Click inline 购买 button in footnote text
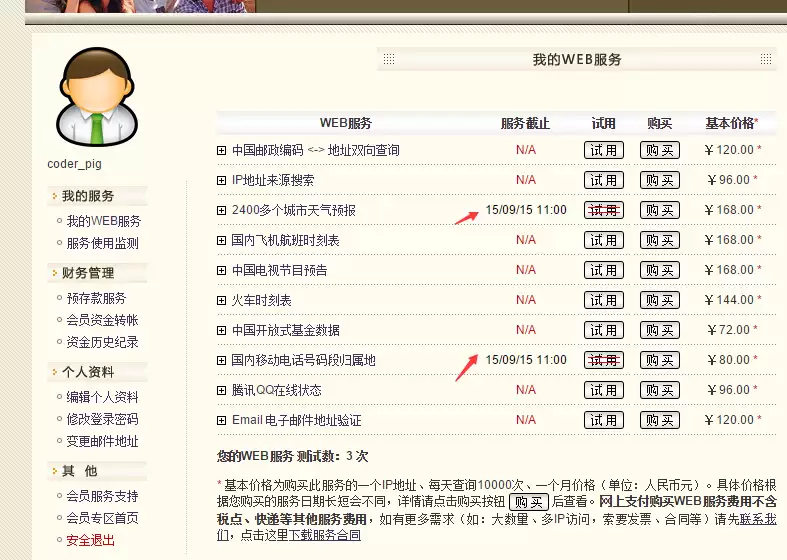Image resolution: width=787 pixels, height=560 pixels. pyautogui.click(x=529, y=502)
